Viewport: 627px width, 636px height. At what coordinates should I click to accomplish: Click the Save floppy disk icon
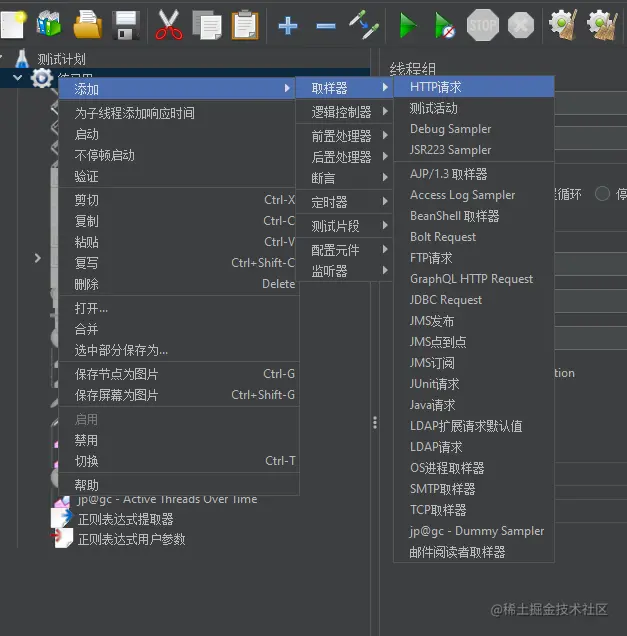click(126, 25)
